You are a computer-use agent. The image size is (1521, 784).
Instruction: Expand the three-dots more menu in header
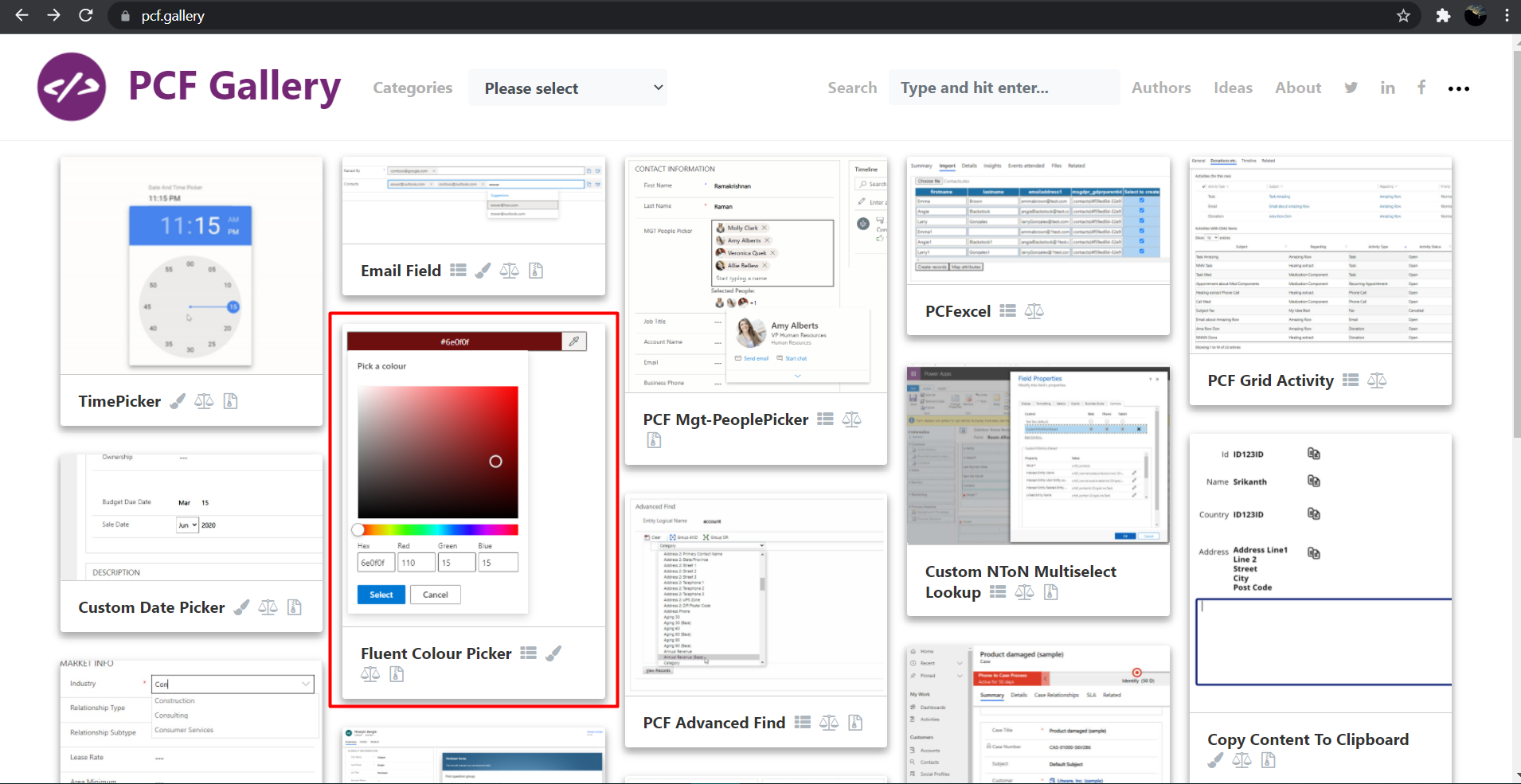click(x=1458, y=88)
